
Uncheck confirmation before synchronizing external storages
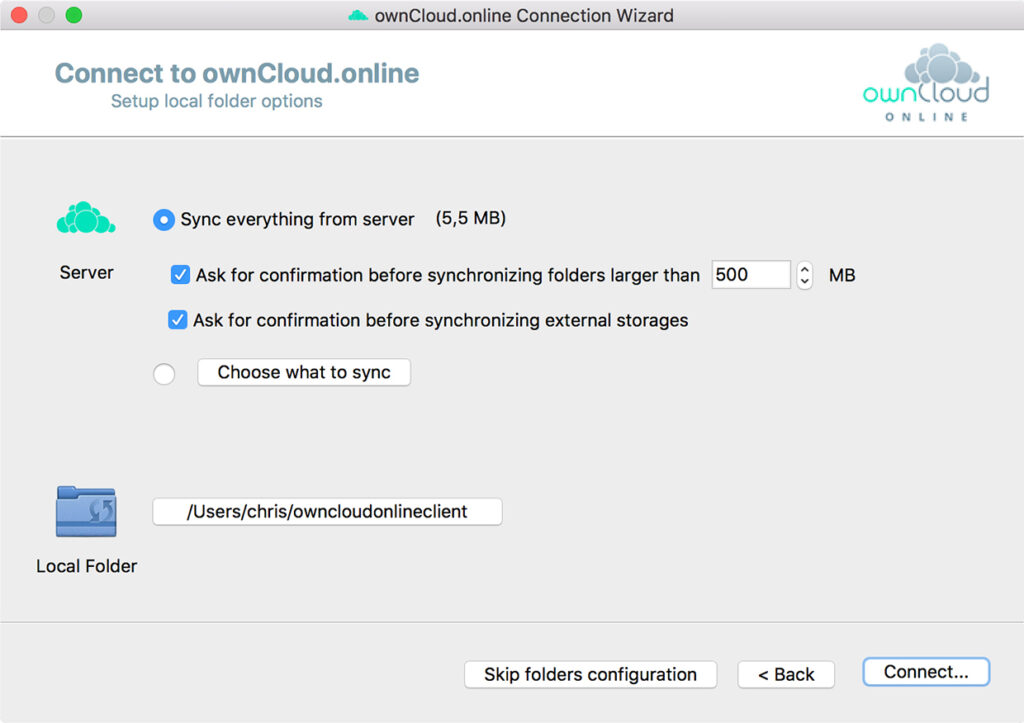pos(177,321)
